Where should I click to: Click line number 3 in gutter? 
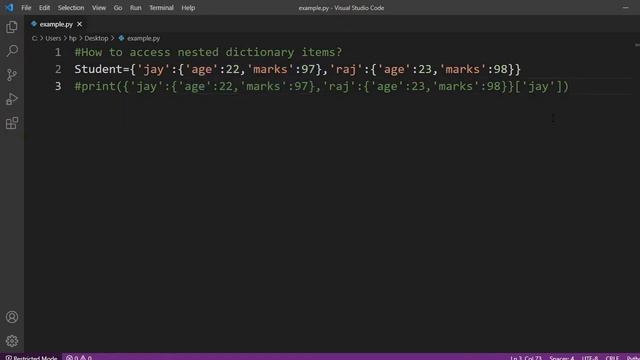pos(58,86)
